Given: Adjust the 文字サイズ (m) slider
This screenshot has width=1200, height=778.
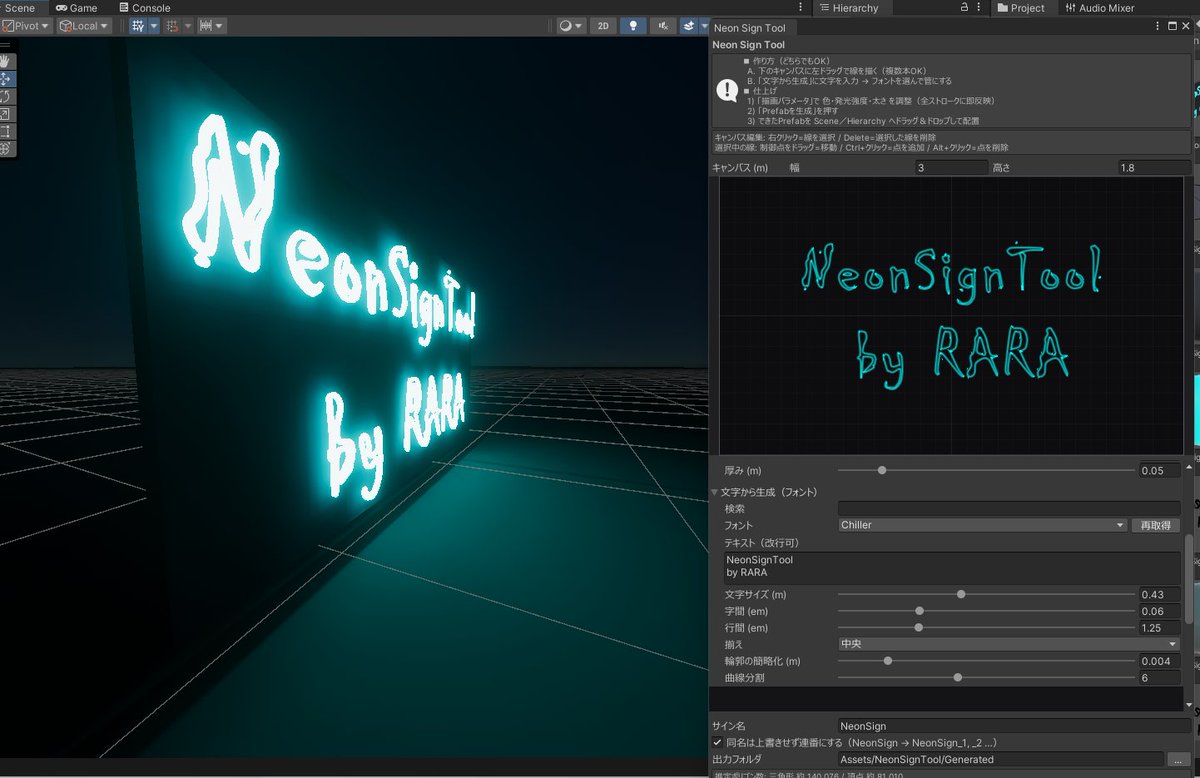Looking at the screenshot, I should (x=986, y=594).
